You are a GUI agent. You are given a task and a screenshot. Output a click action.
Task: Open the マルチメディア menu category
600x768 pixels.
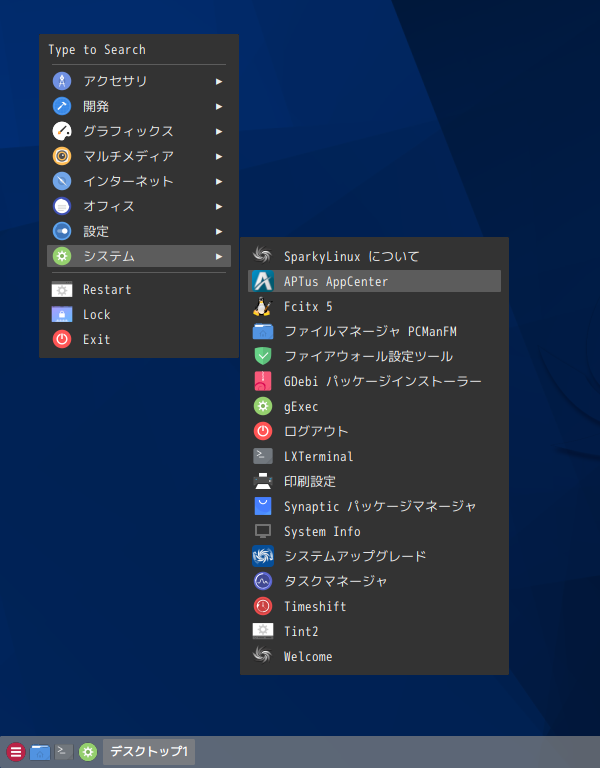[139, 156]
